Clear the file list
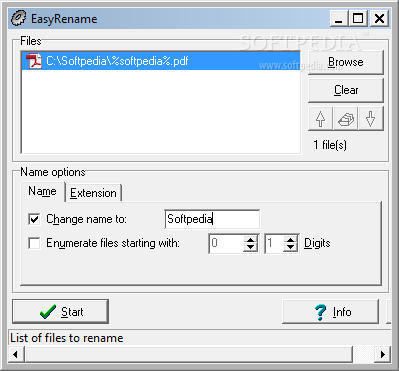The image size is (399, 371). tap(346, 90)
